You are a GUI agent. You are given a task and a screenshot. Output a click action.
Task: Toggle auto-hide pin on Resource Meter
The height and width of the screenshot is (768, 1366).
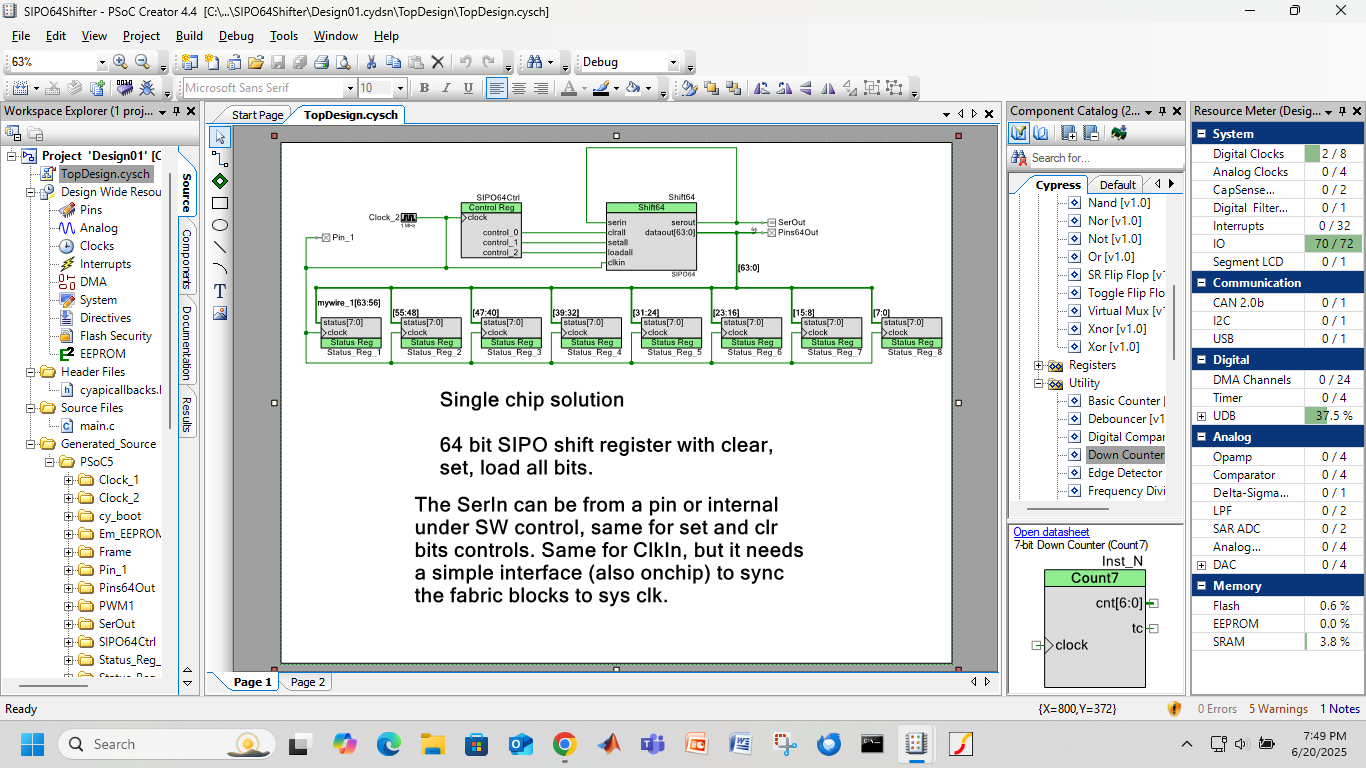(x=1342, y=111)
